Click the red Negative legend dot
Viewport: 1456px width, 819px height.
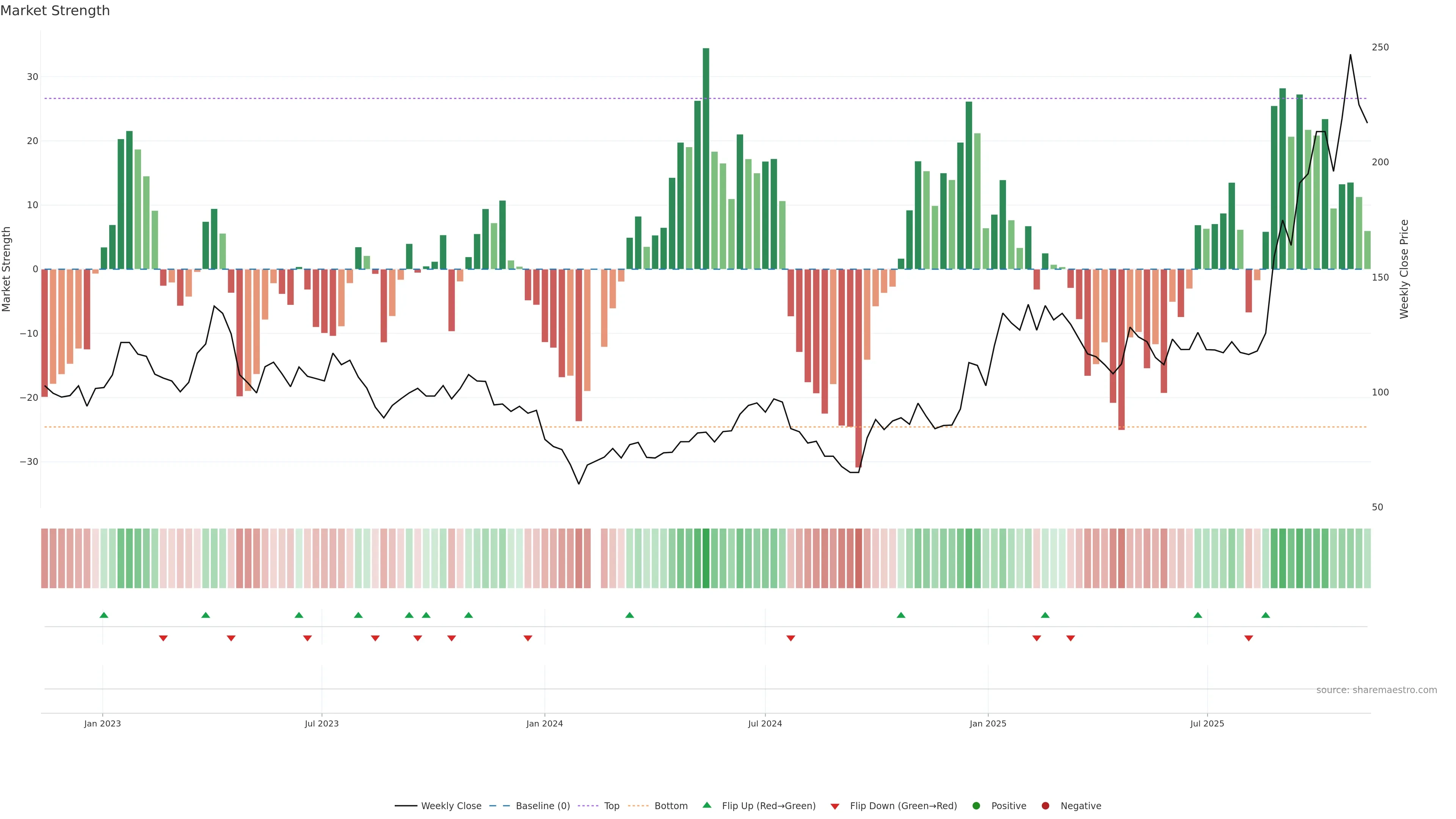[1045, 806]
